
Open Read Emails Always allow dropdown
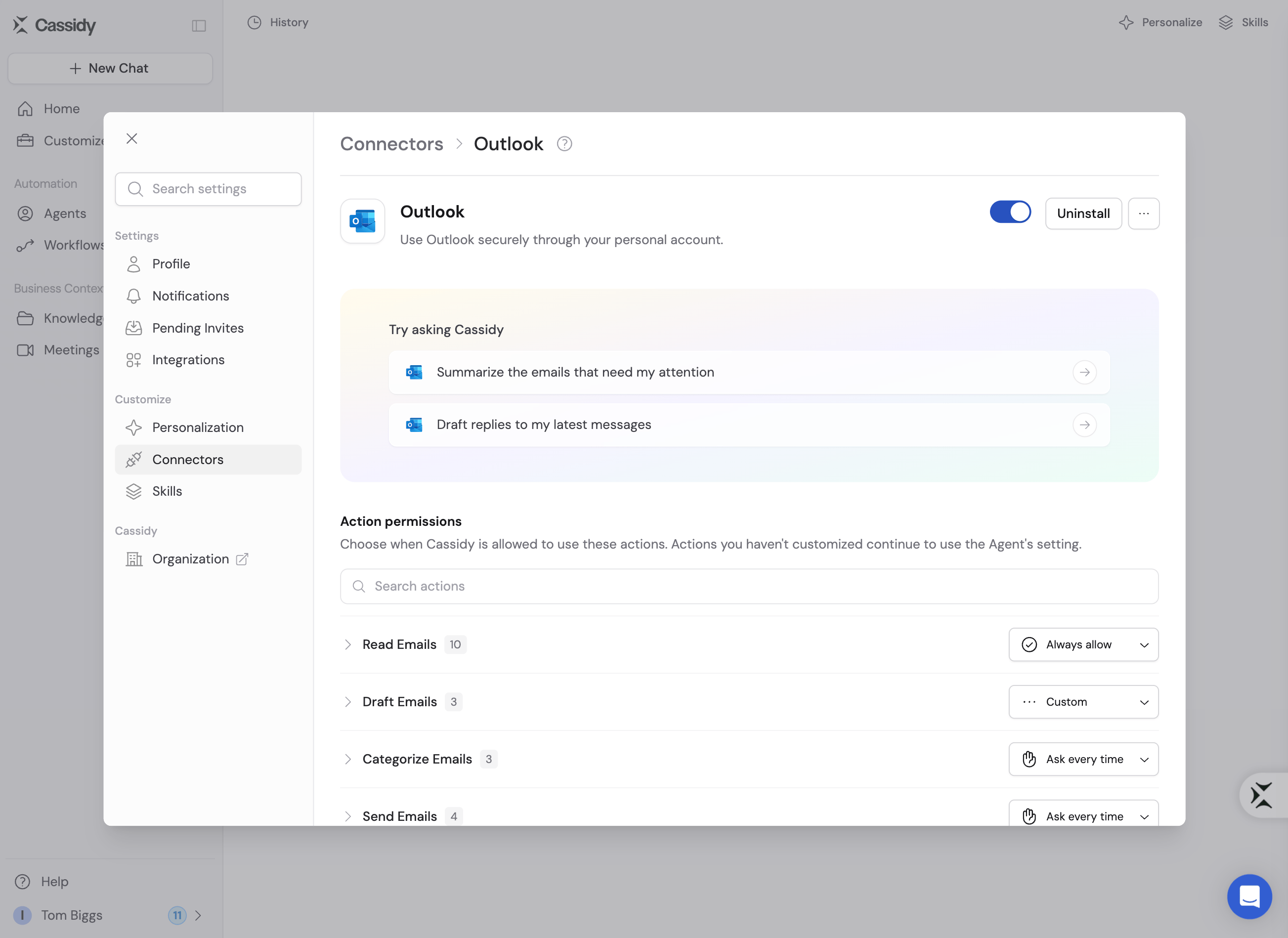1083,645
